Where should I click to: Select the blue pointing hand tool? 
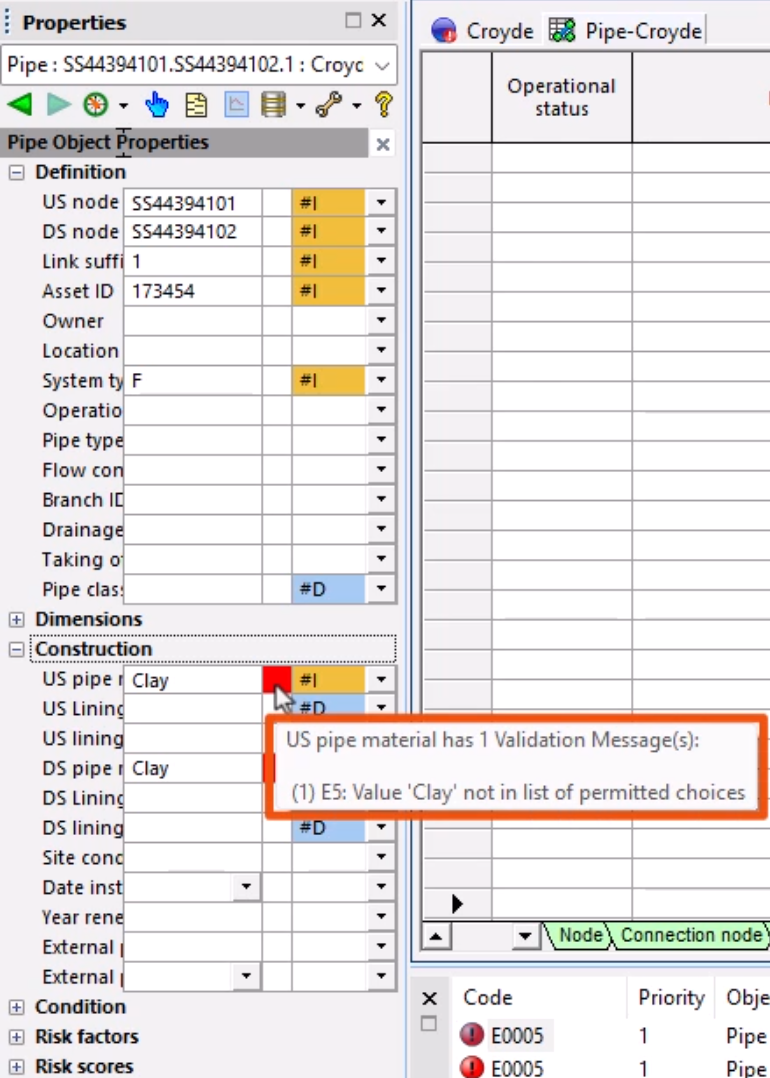tap(157, 105)
